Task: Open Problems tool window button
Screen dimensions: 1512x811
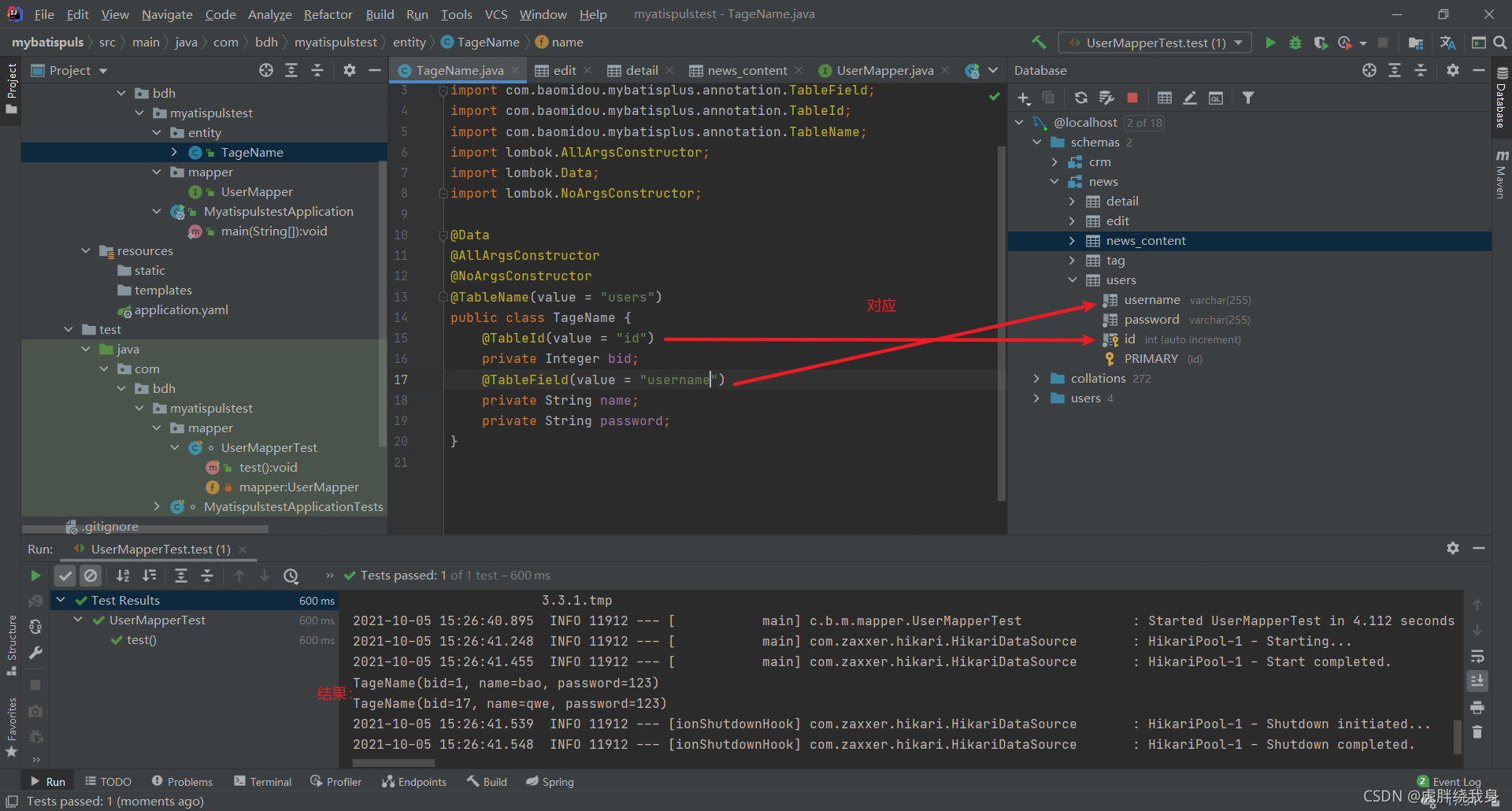Action: (183, 781)
